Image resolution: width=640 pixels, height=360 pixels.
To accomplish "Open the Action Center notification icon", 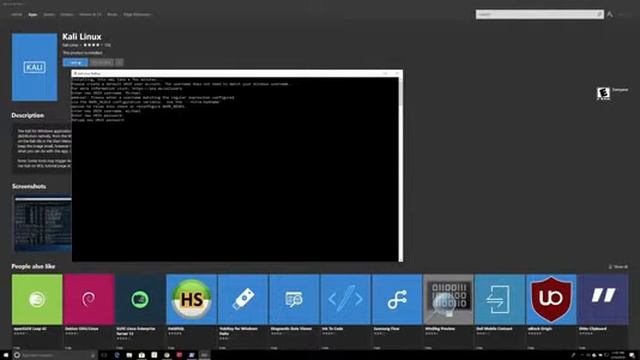I will click(x=632, y=355).
